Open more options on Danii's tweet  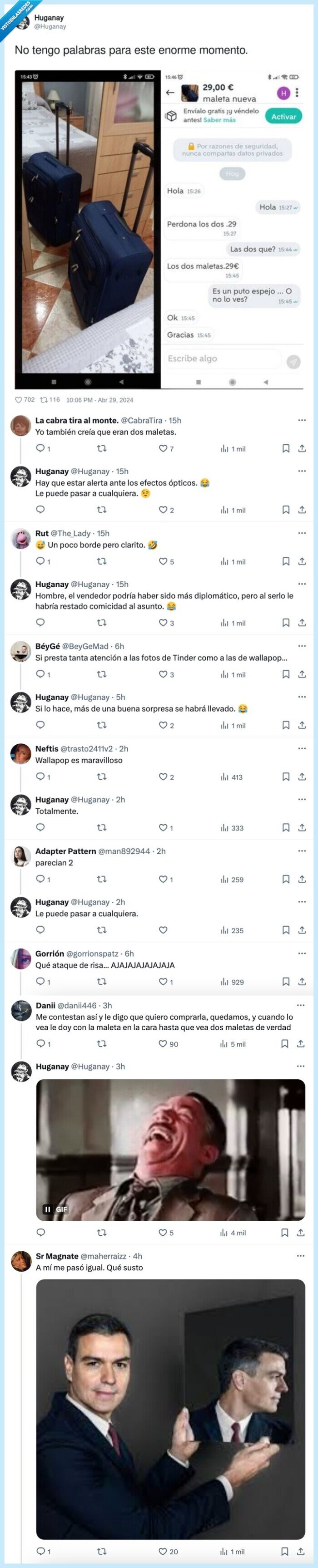point(300,1006)
